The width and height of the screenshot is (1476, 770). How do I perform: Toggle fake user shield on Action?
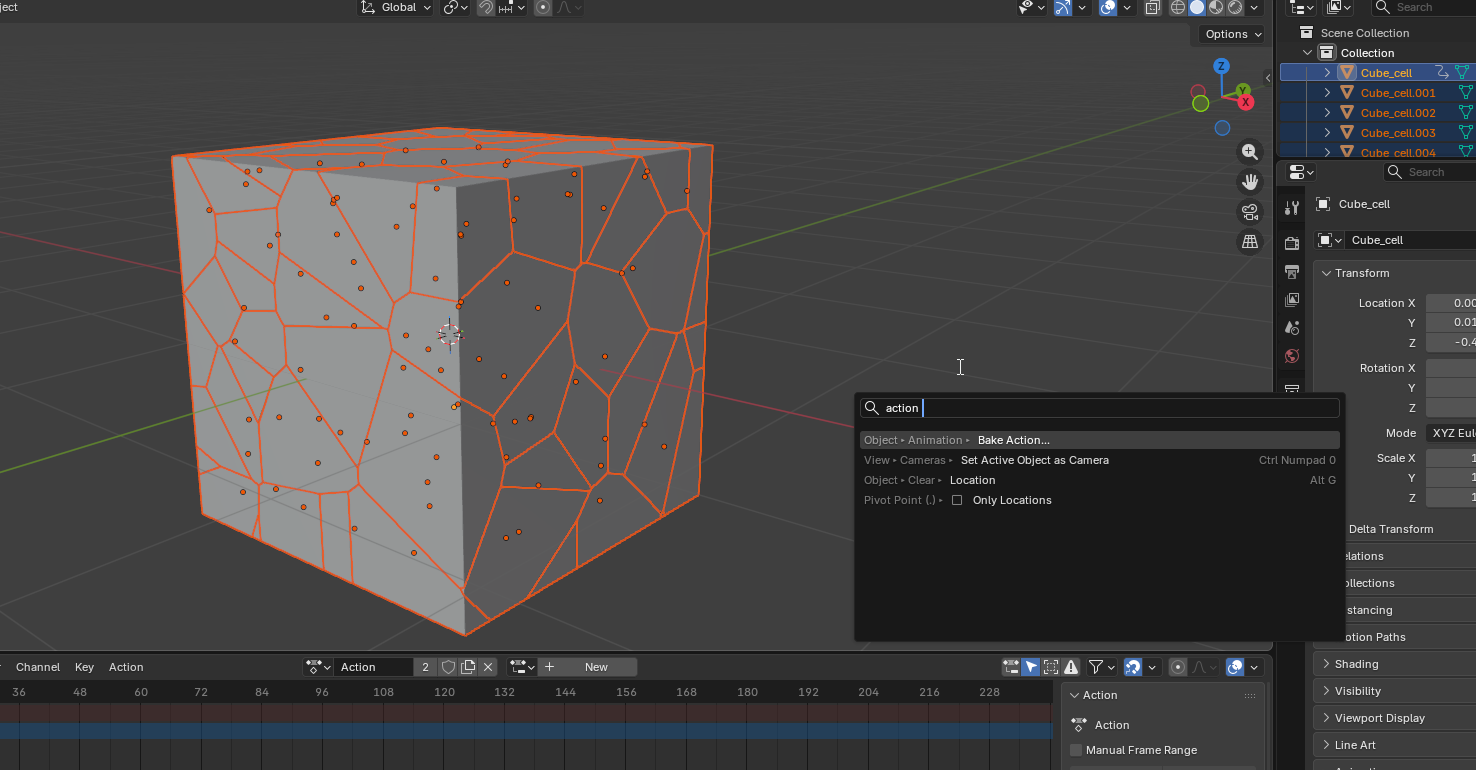(449, 667)
